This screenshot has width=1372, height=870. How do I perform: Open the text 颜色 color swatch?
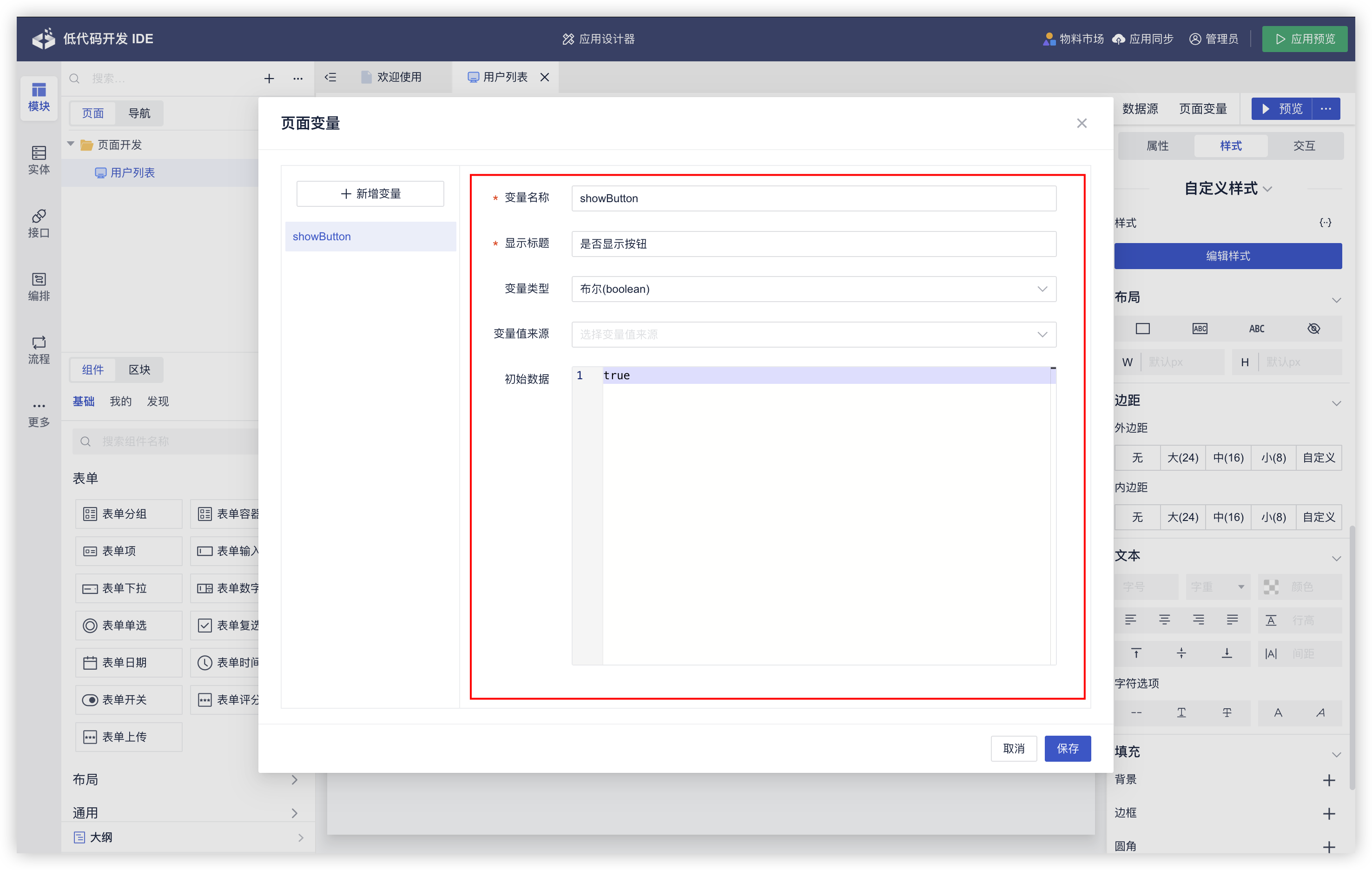coord(1271,587)
